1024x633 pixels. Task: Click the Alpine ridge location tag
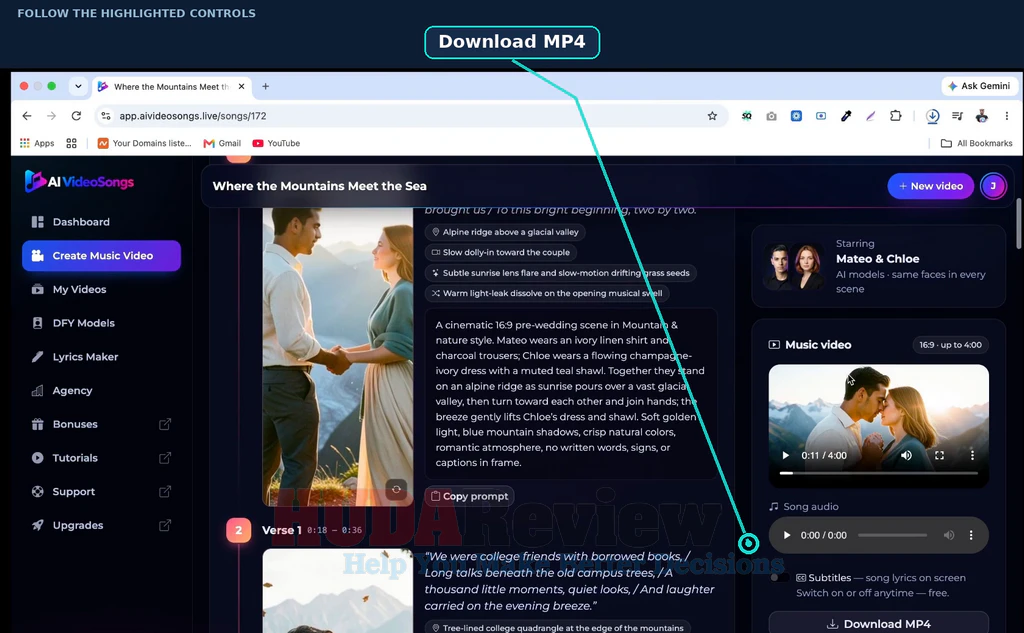[x=505, y=232]
